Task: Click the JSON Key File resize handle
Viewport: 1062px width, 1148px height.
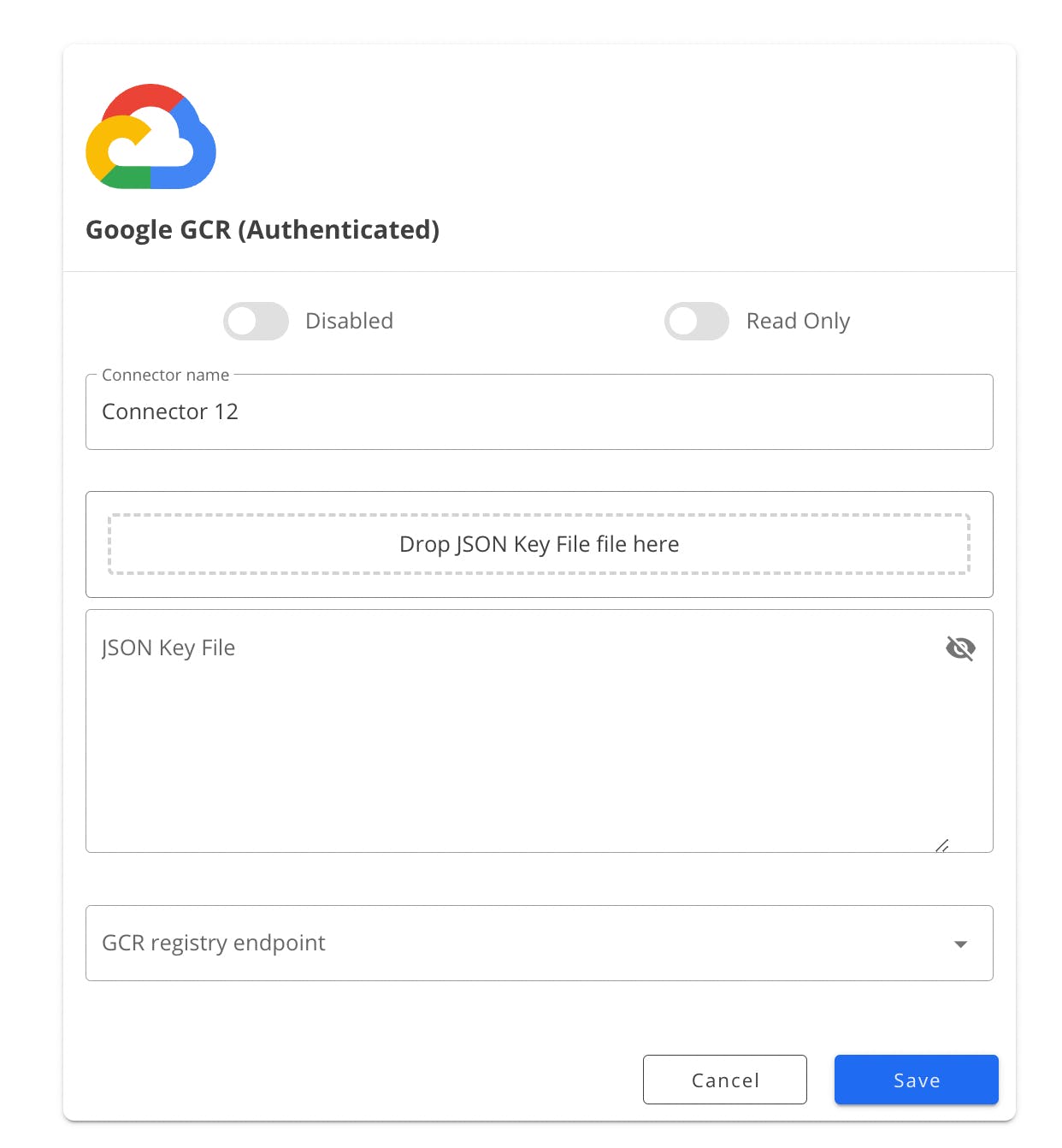Action: tap(941, 846)
